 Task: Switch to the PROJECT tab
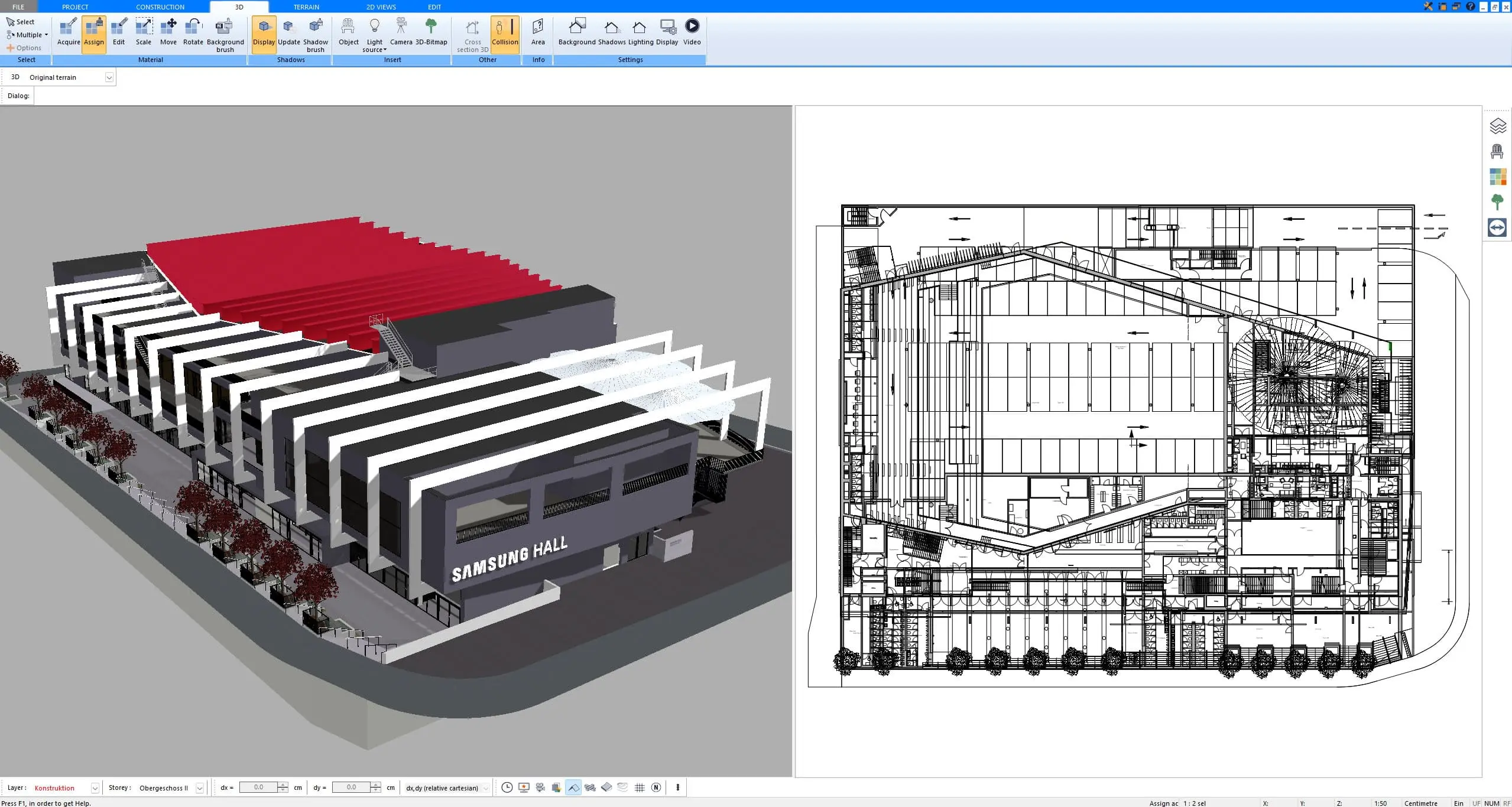click(x=75, y=6)
